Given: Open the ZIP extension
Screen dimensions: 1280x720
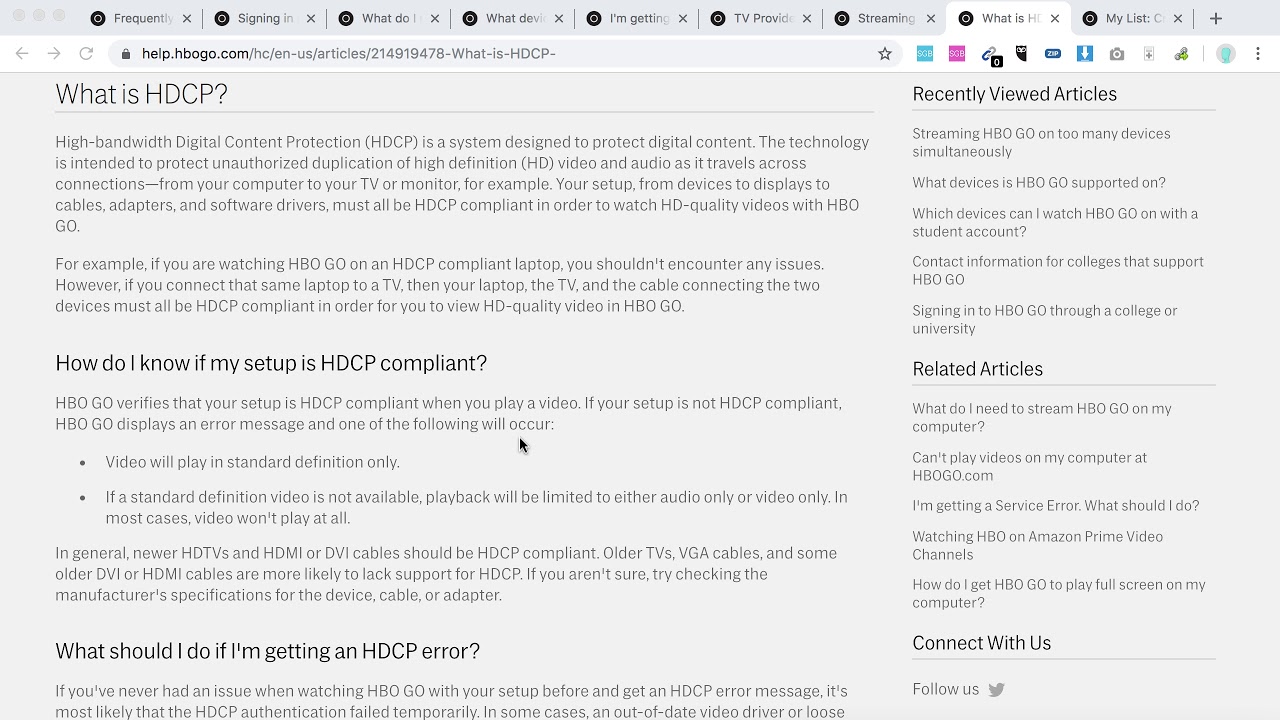Looking at the screenshot, I should pyautogui.click(x=1053, y=54).
